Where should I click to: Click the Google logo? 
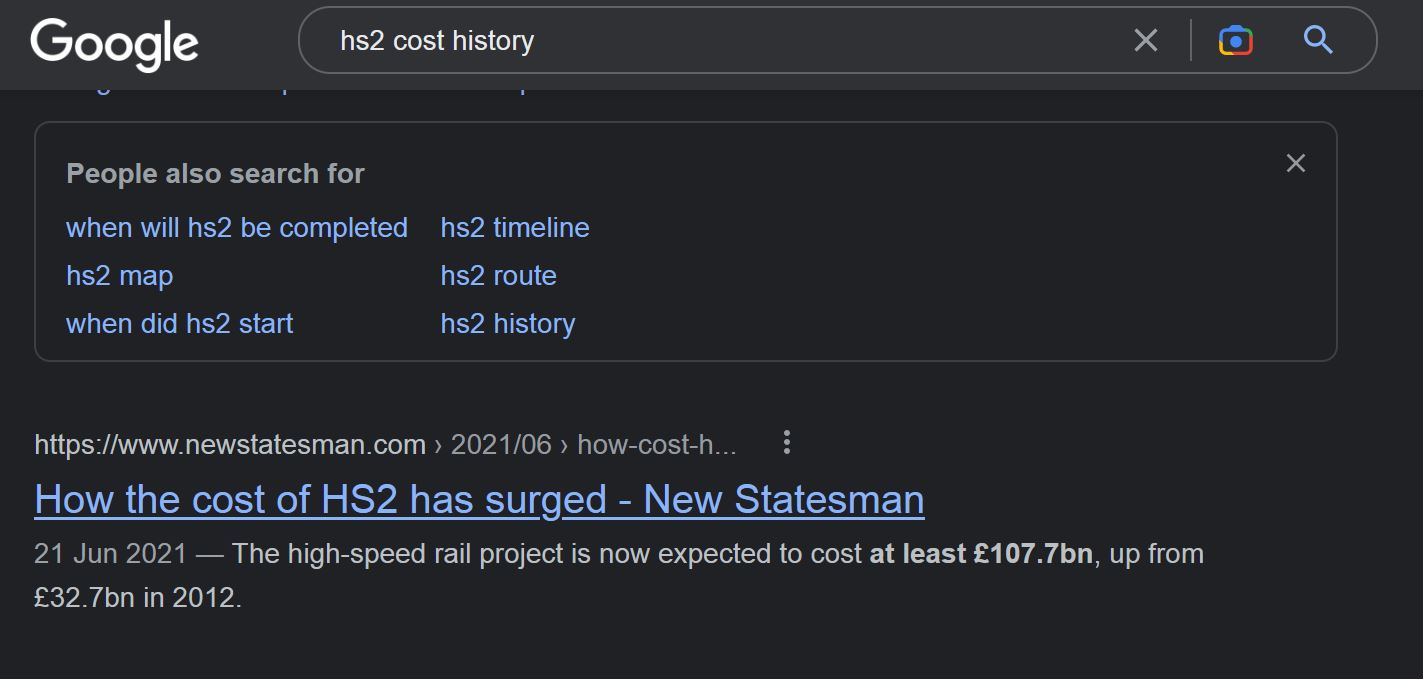114,43
